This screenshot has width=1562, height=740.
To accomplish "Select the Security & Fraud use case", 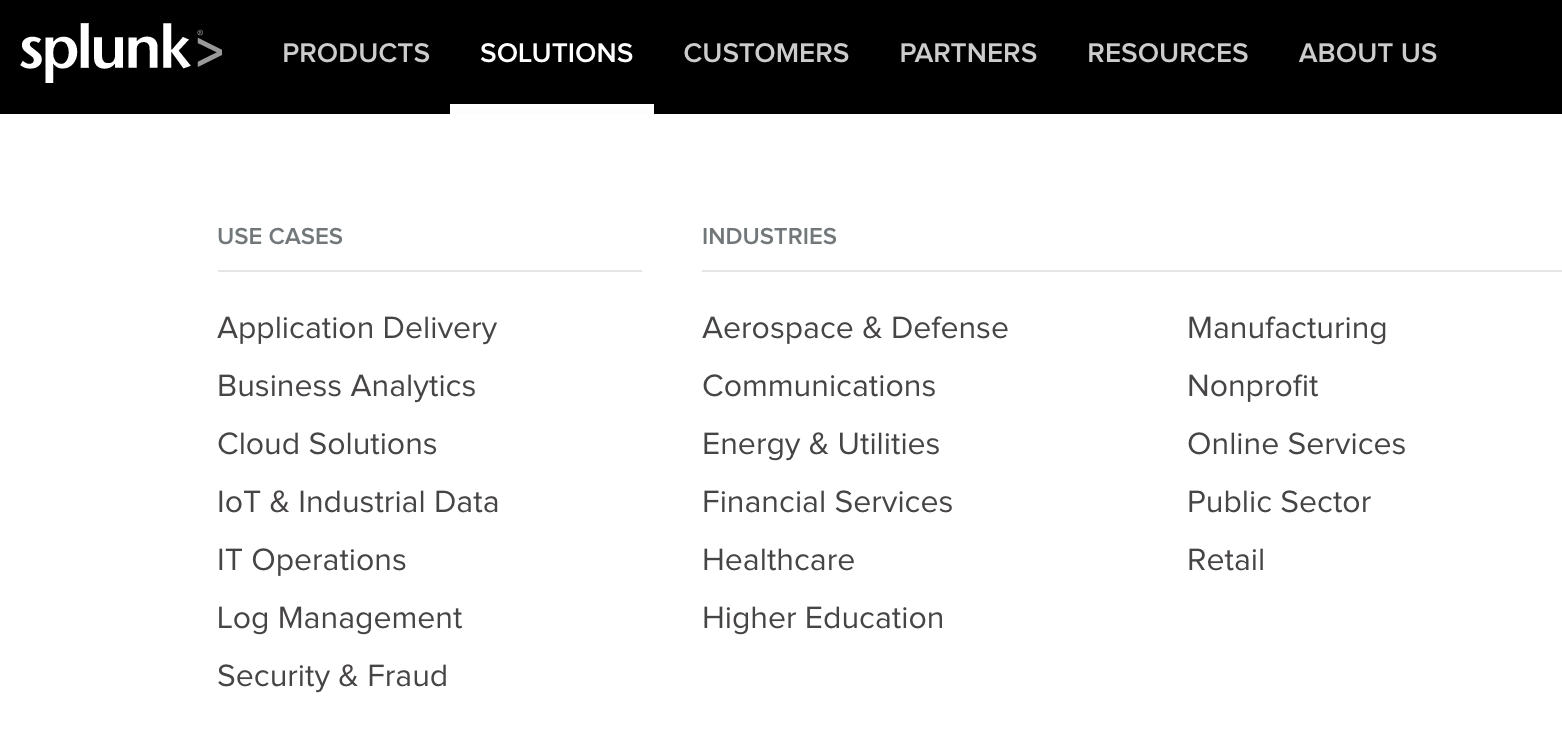I will 332,675.
